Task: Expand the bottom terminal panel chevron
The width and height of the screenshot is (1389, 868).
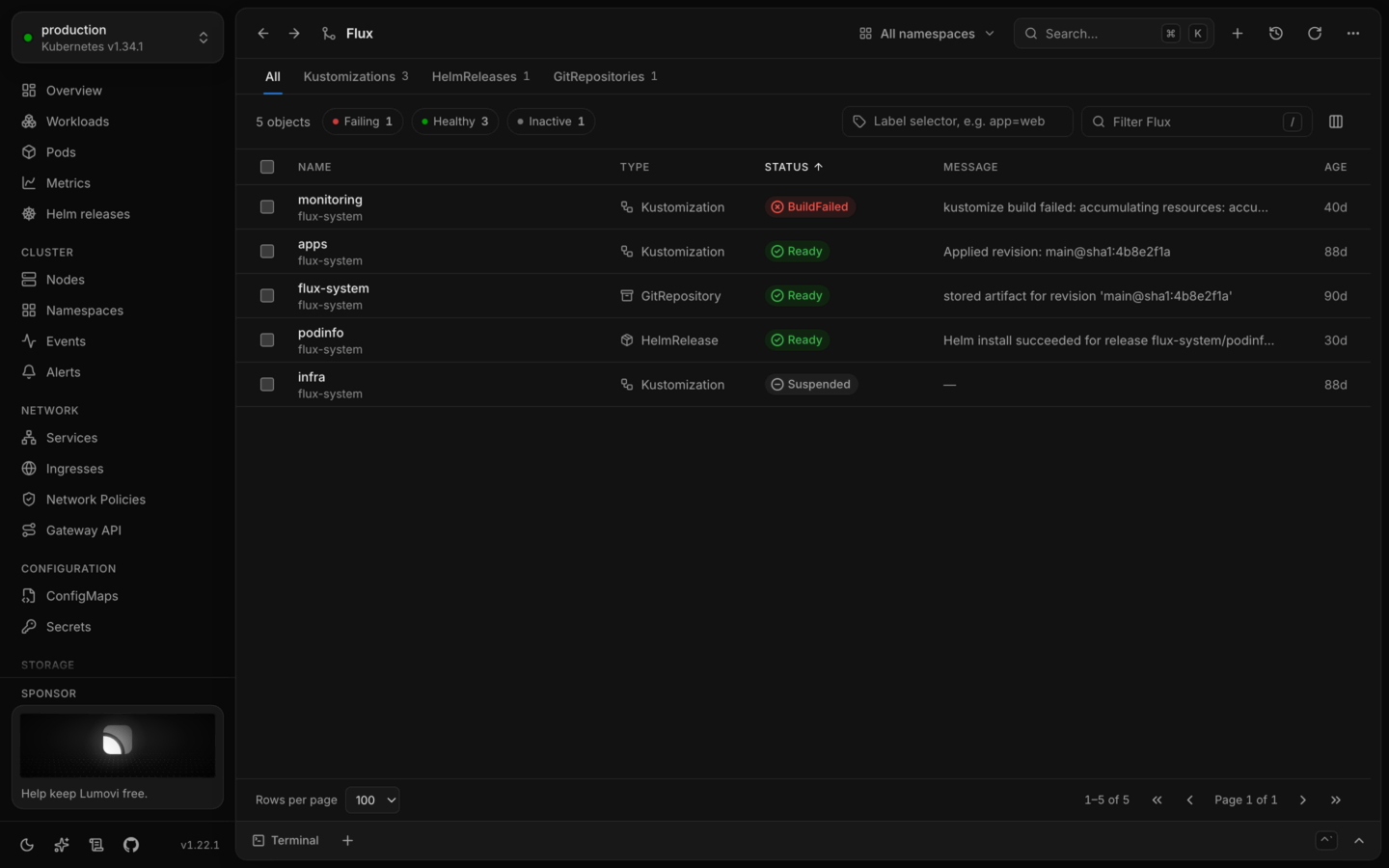Action: click(x=1359, y=841)
